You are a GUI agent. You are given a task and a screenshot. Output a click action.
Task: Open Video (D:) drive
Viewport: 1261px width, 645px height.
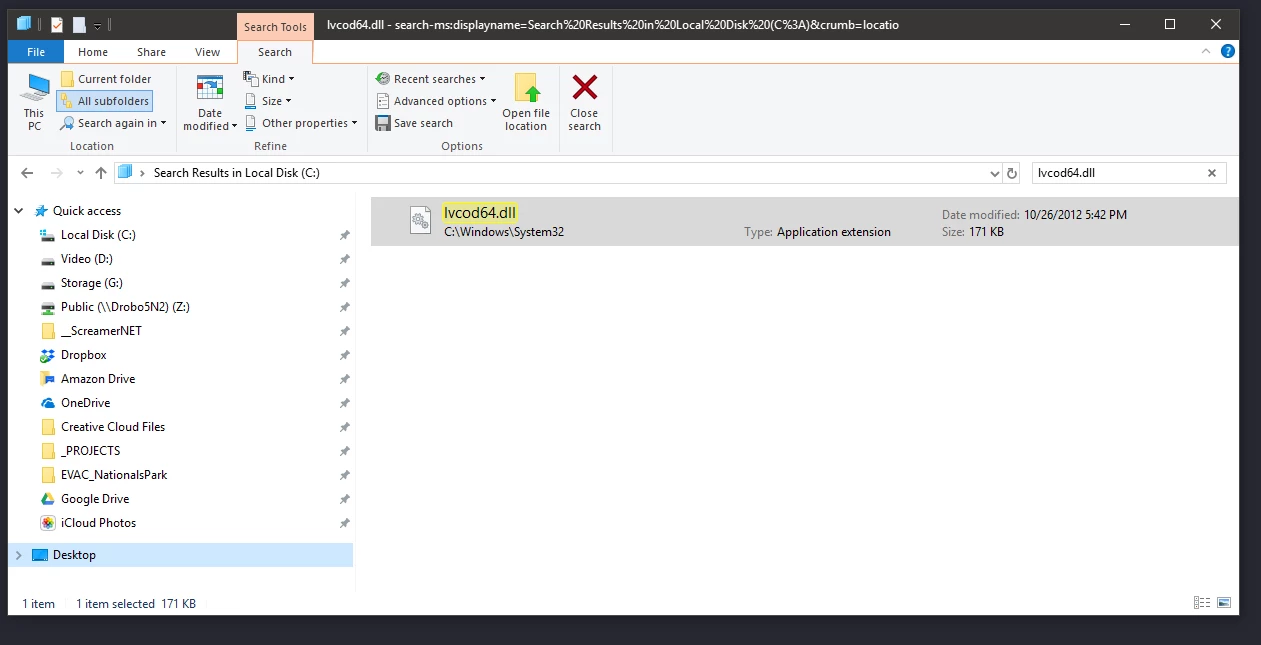click(87, 259)
